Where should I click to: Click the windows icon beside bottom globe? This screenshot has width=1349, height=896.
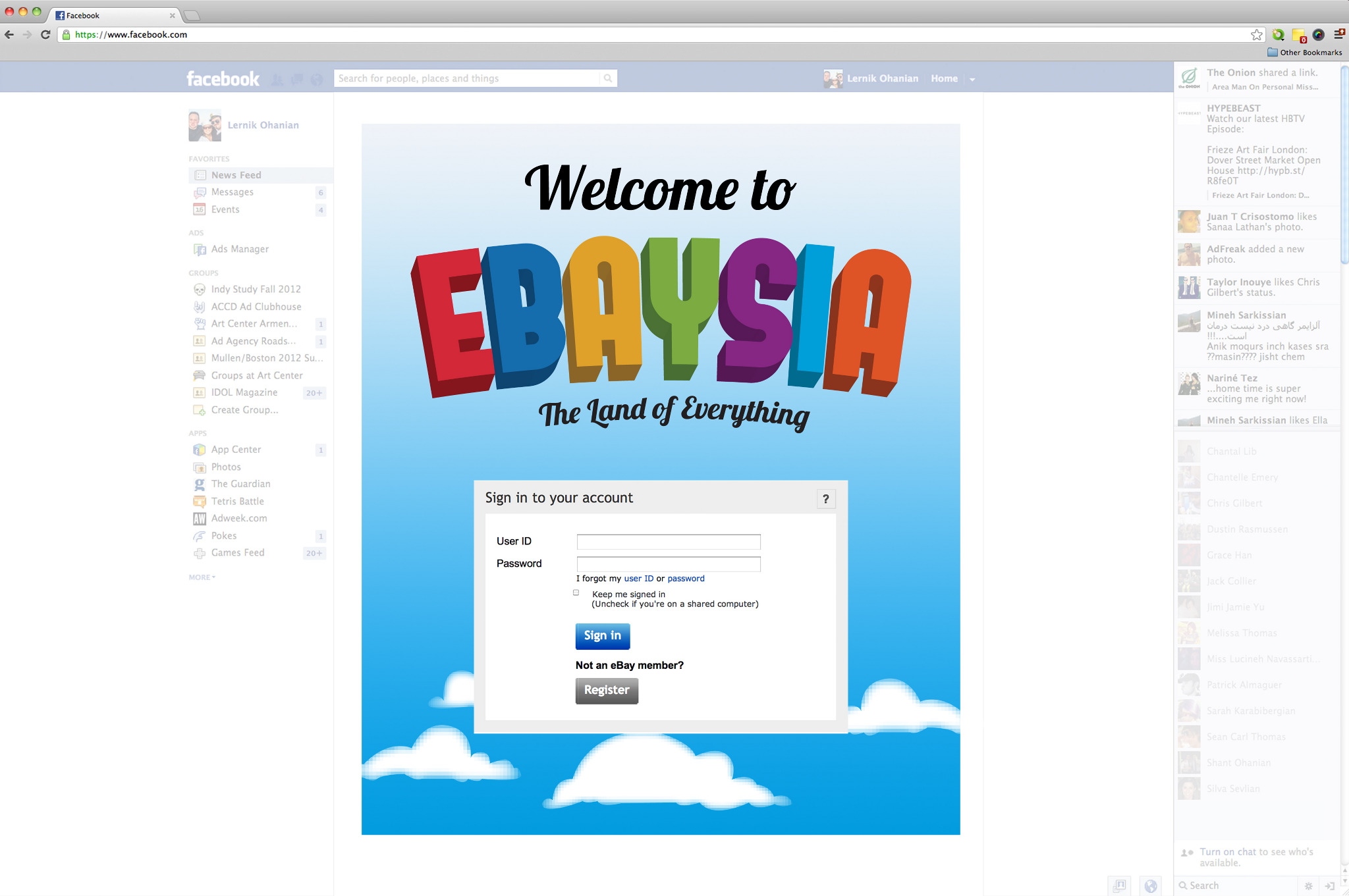pyautogui.click(x=1119, y=886)
